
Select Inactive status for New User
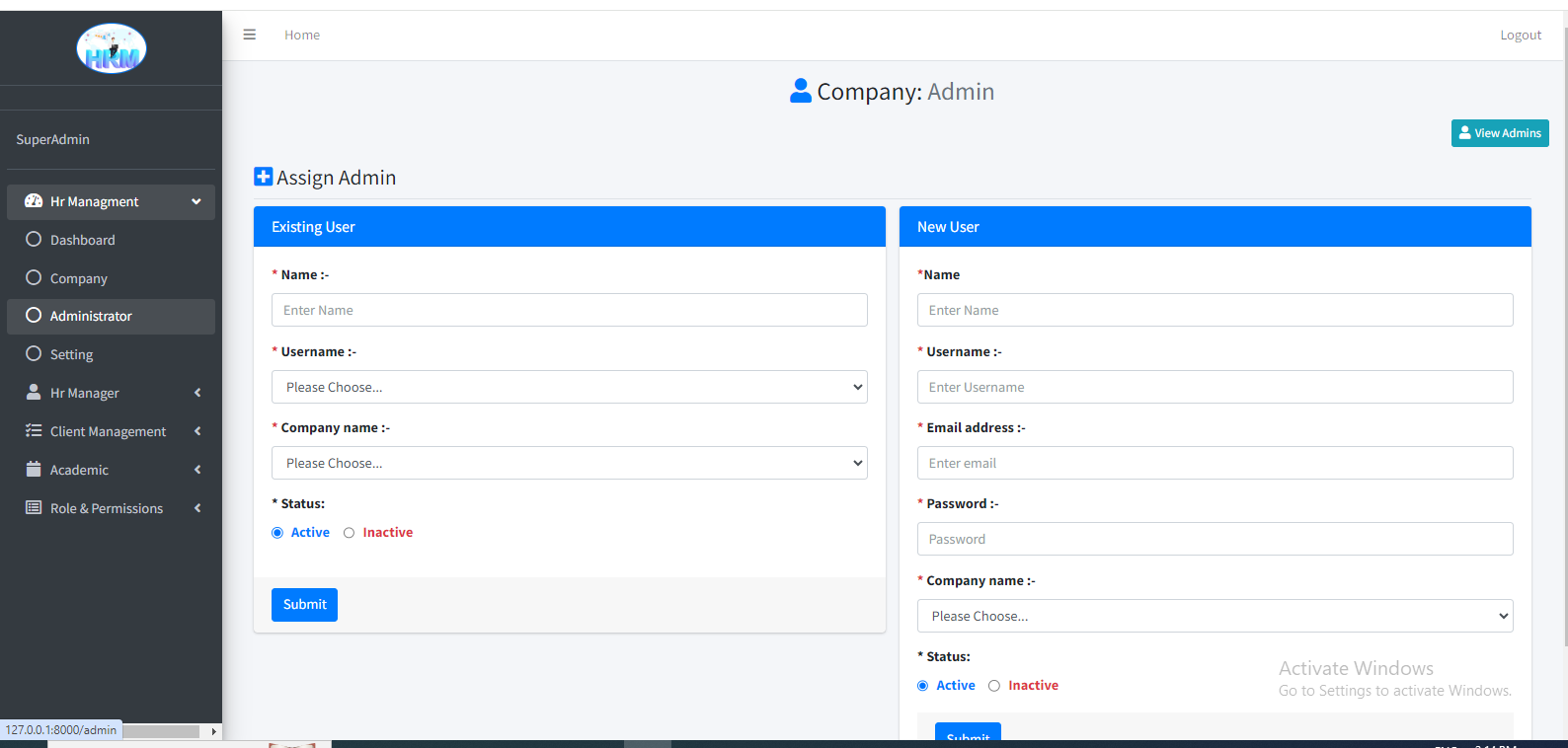(x=994, y=686)
